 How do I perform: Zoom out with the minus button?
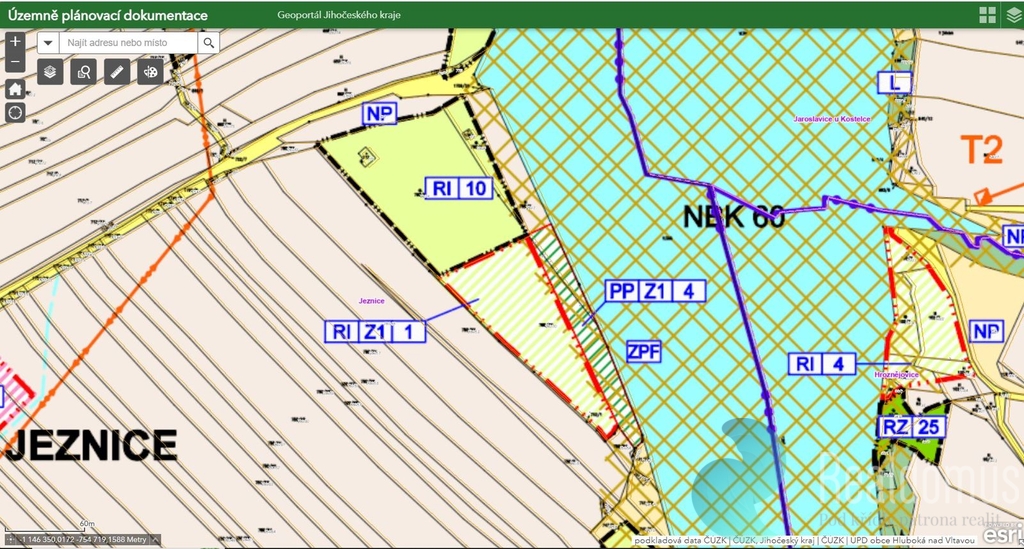15,63
